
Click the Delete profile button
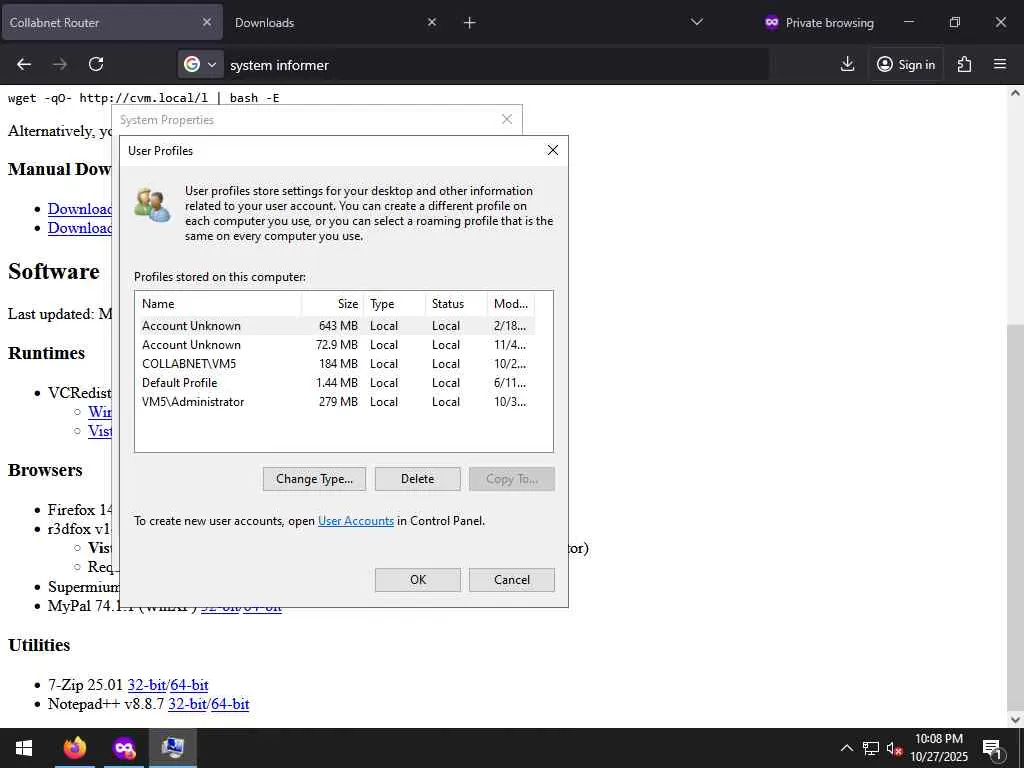[417, 479]
